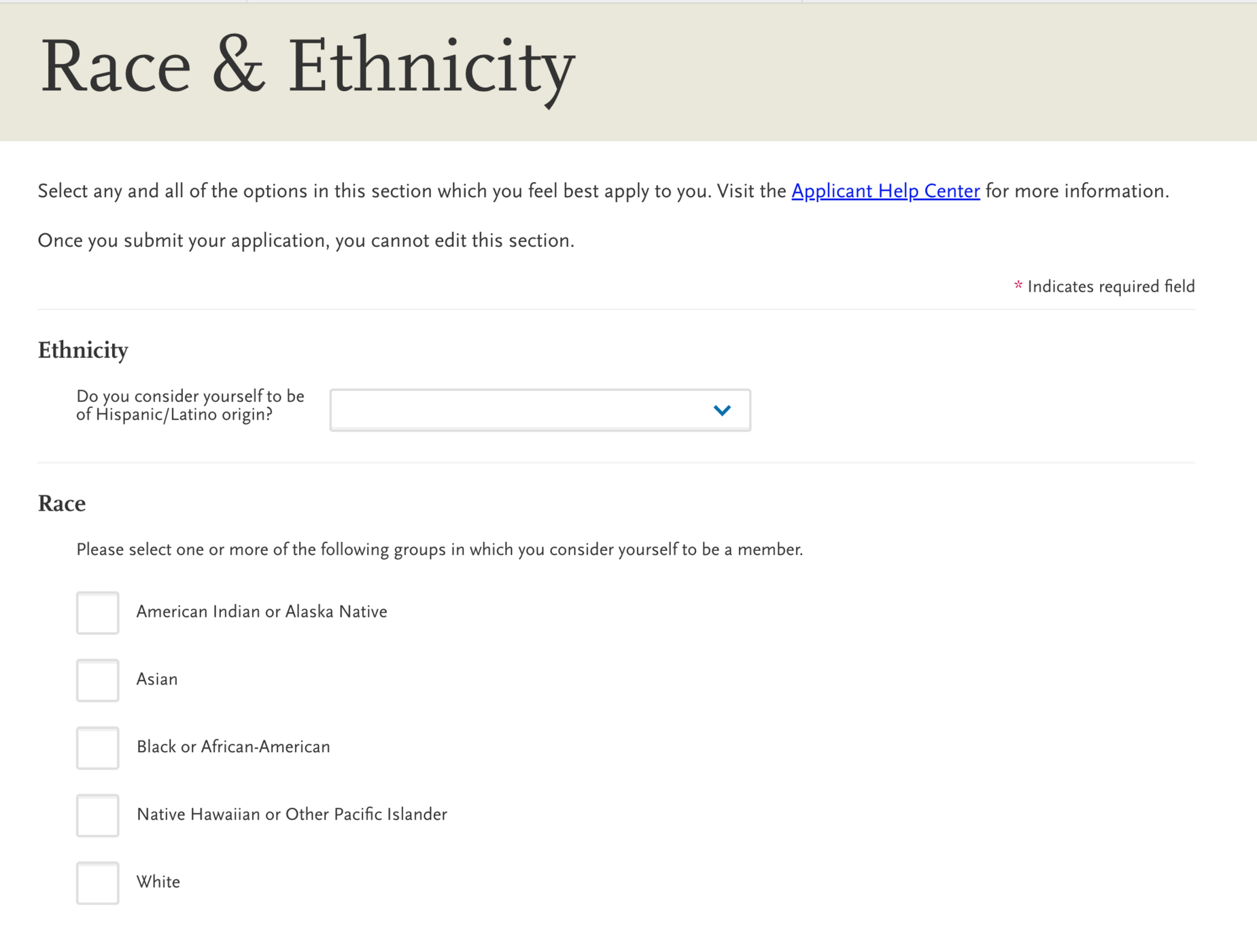
Task: Select the American Indian or Alaska Native label
Action: pos(261,611)
